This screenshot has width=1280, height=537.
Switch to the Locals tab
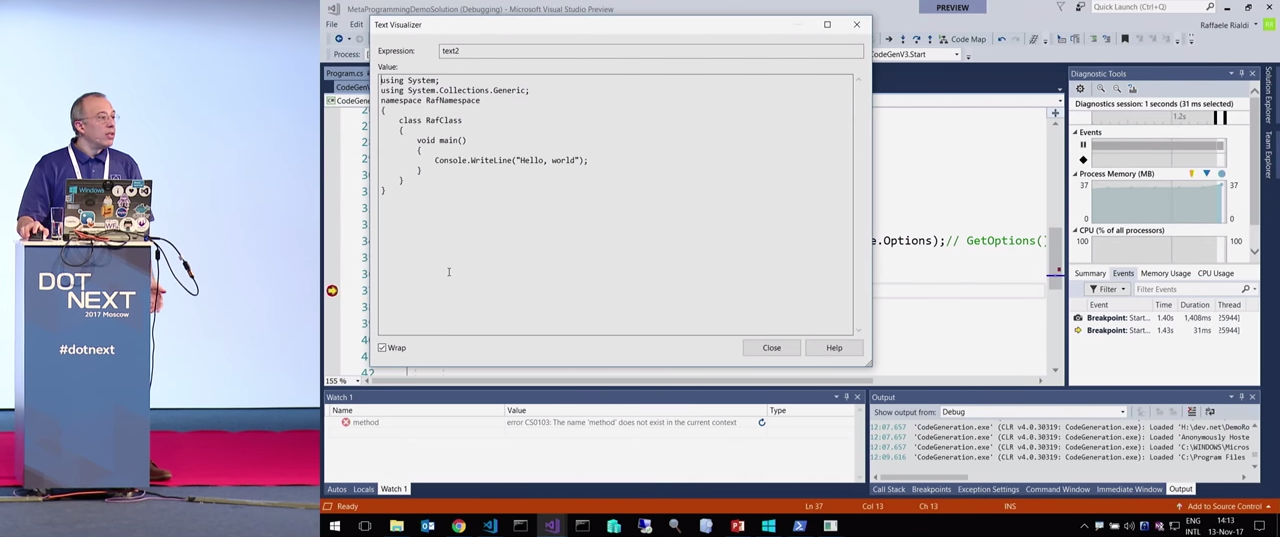click(x=363, y=489)
